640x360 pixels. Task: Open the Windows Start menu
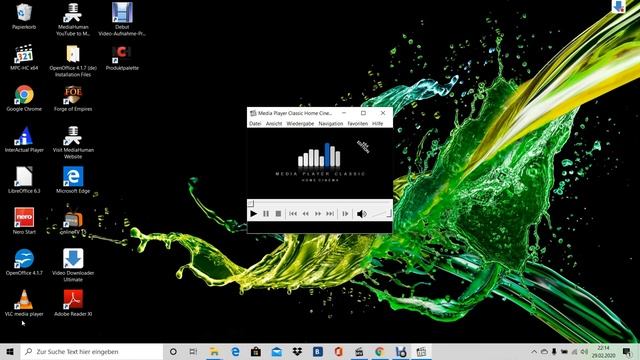point(10,351)
